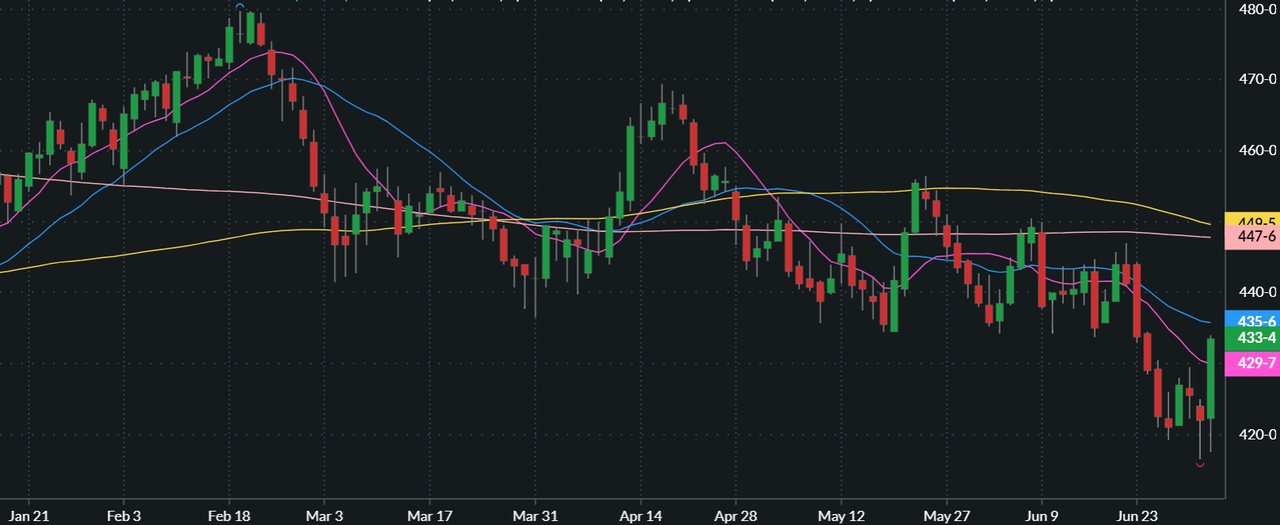This screenshot has width=1280, height=525.
Task: Click the Jan 21 date label
Action: (27, 514)
